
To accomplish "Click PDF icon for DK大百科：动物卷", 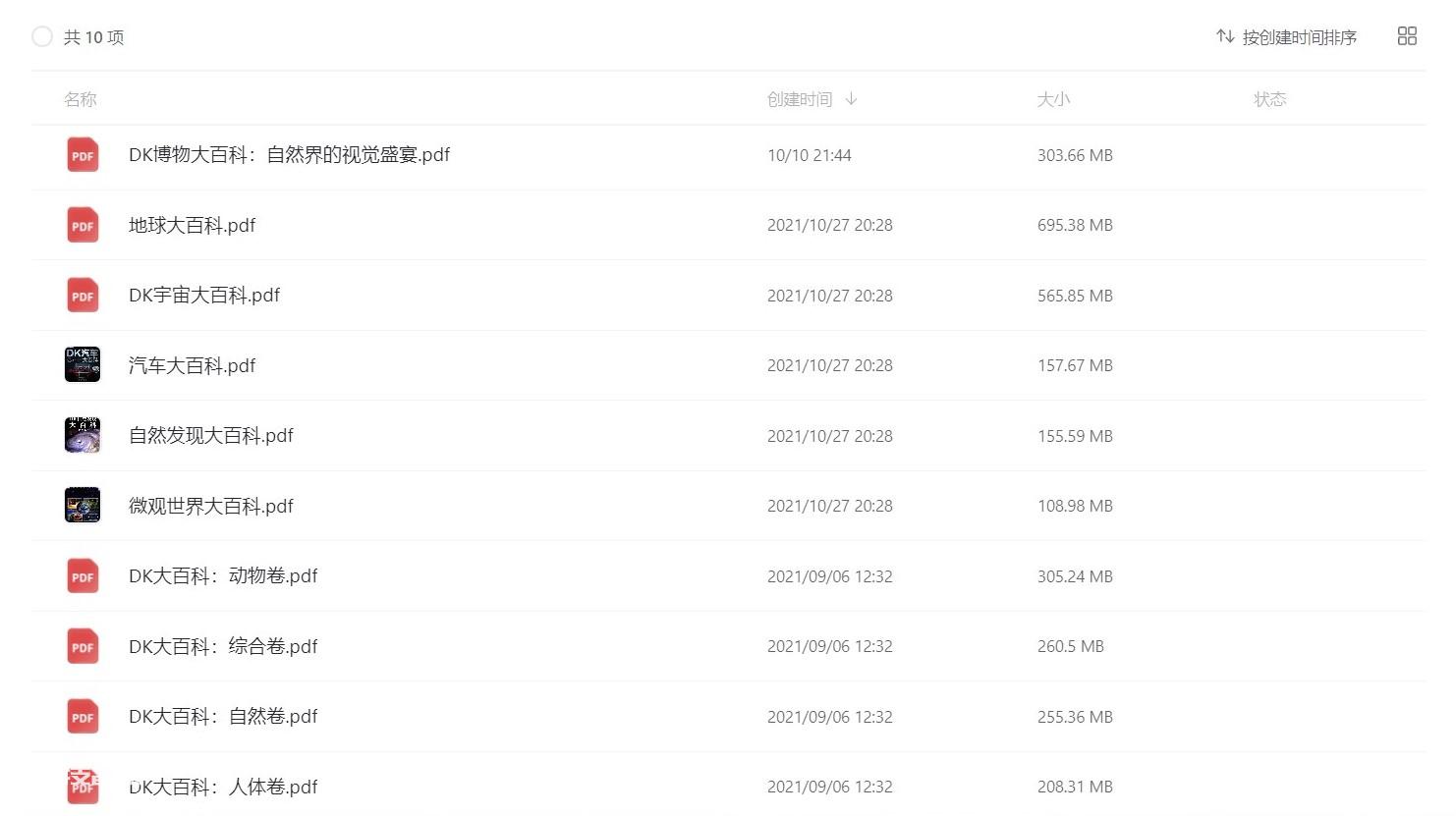I will (x=83, y=576).
